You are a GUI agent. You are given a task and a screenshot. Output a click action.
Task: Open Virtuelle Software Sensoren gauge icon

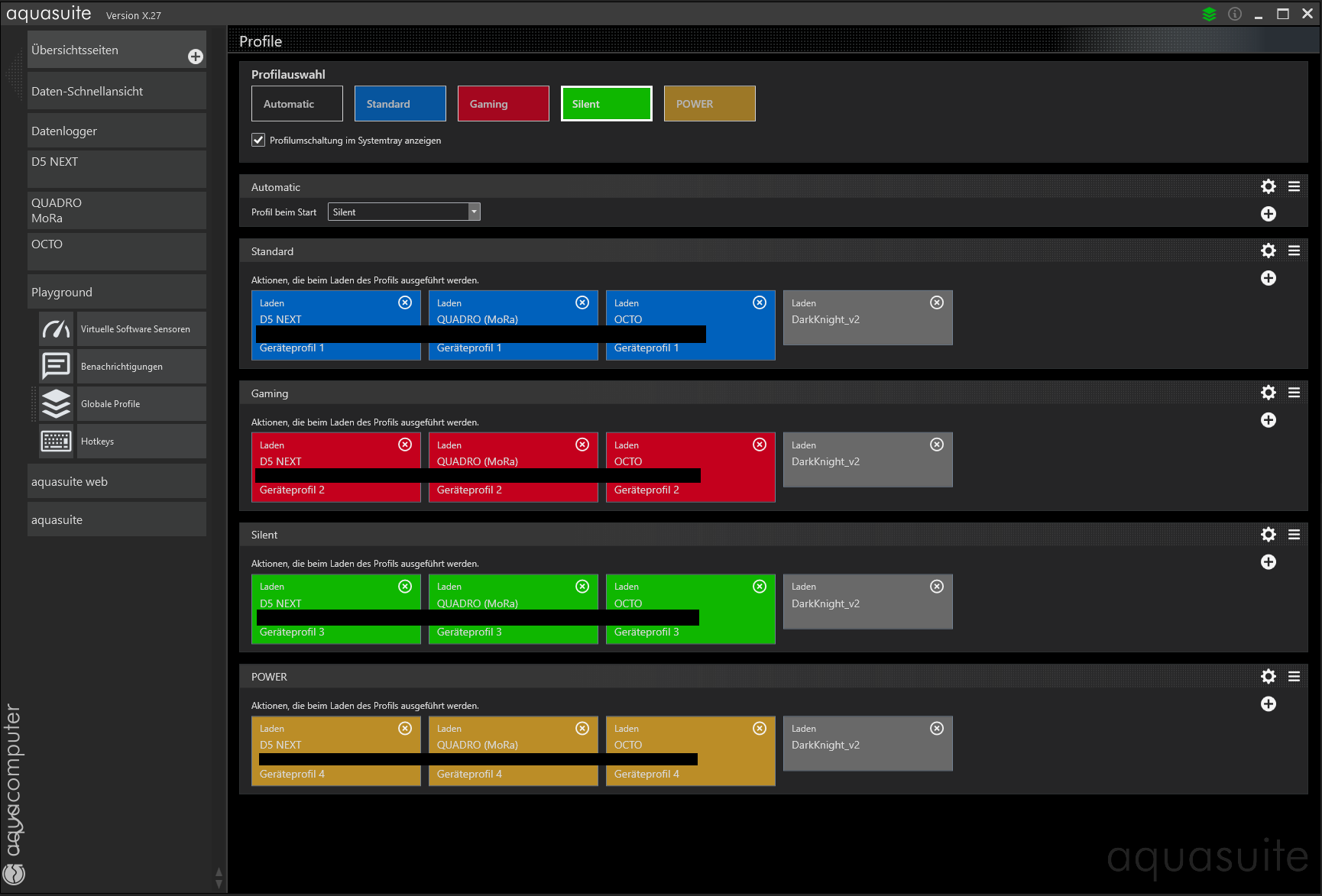[56, 329]
